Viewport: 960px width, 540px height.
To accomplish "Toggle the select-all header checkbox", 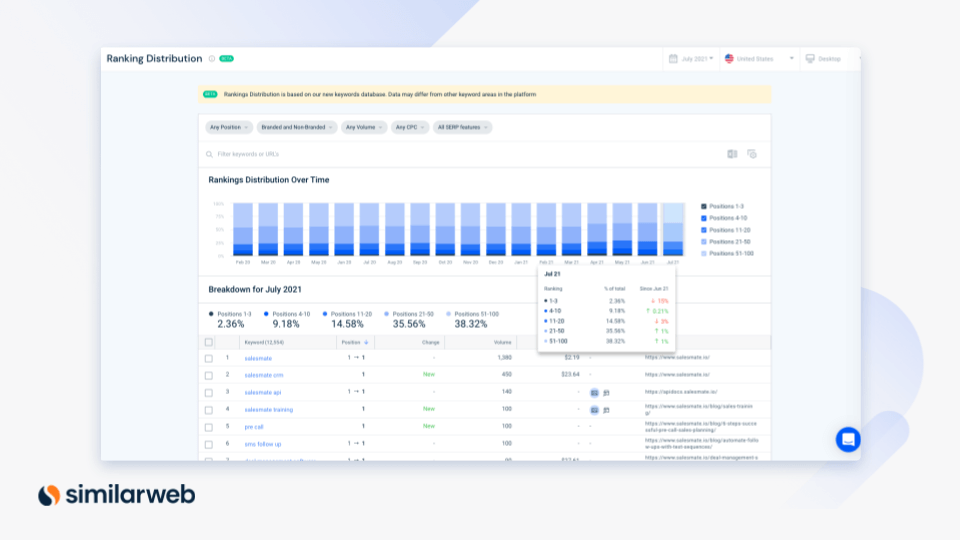I will (x=209, y=342).
